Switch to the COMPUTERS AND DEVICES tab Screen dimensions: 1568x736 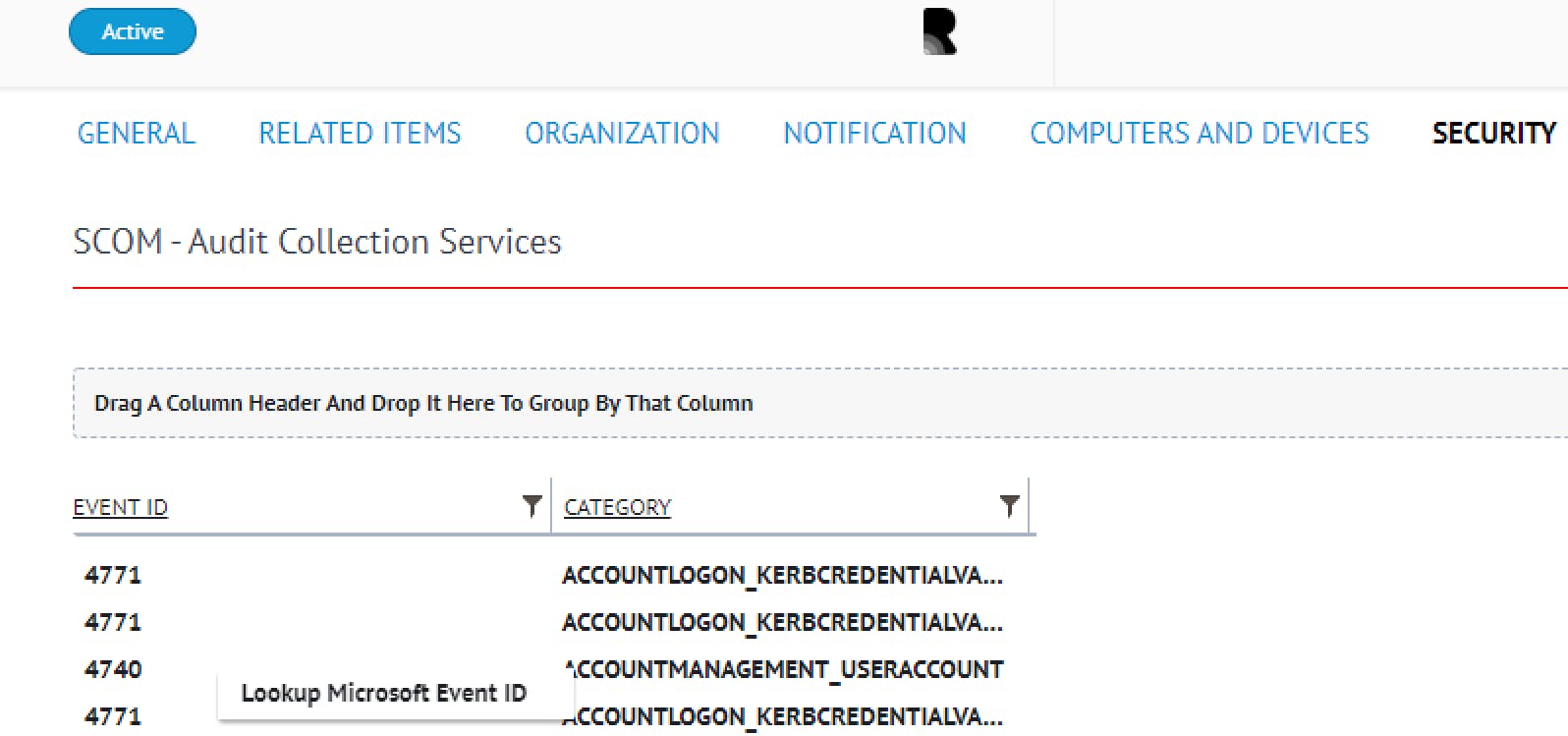(x=1199, y=133)
